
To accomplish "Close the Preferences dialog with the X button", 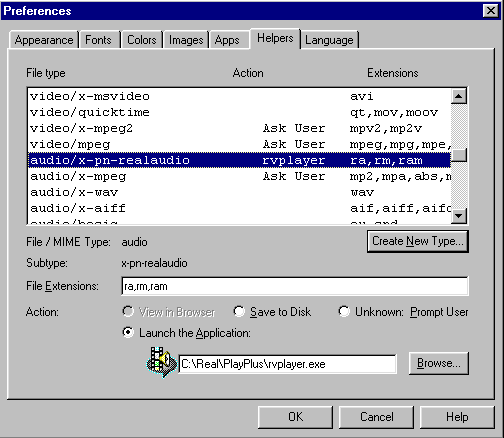I will (491, 11).
